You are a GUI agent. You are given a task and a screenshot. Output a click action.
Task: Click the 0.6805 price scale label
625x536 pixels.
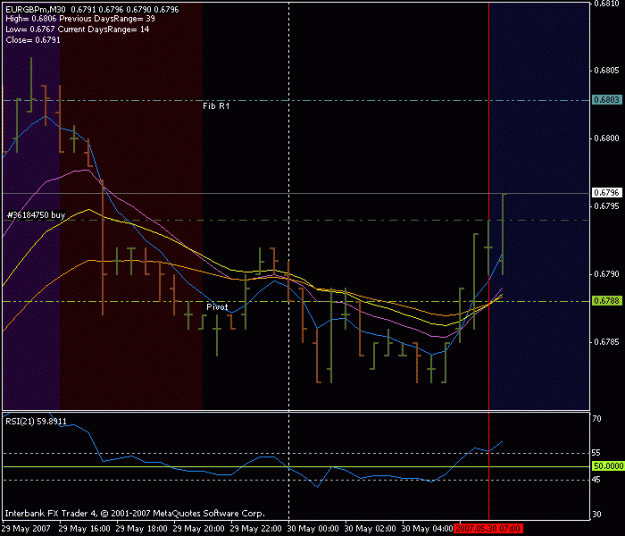click(x=607, y=71)
